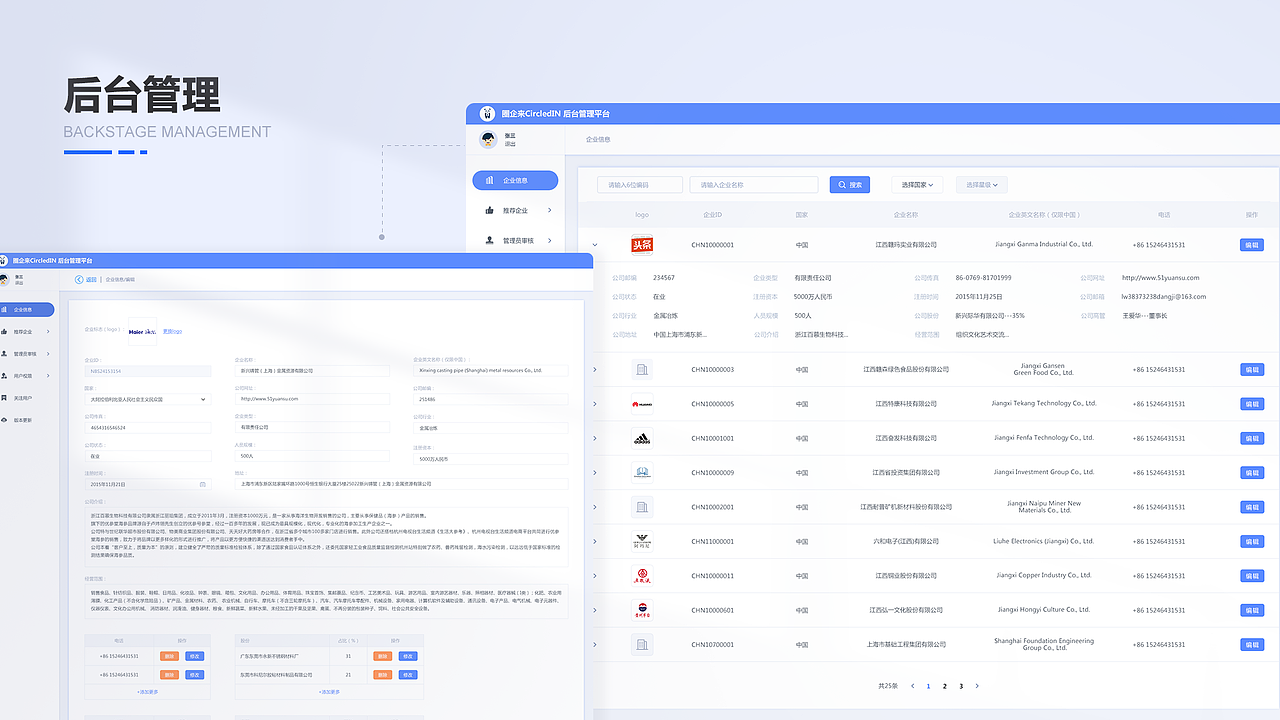The width and height of the screenshot is (1280, 720).
Task: Go to next page with right pagination arrow
Action: 977,686
